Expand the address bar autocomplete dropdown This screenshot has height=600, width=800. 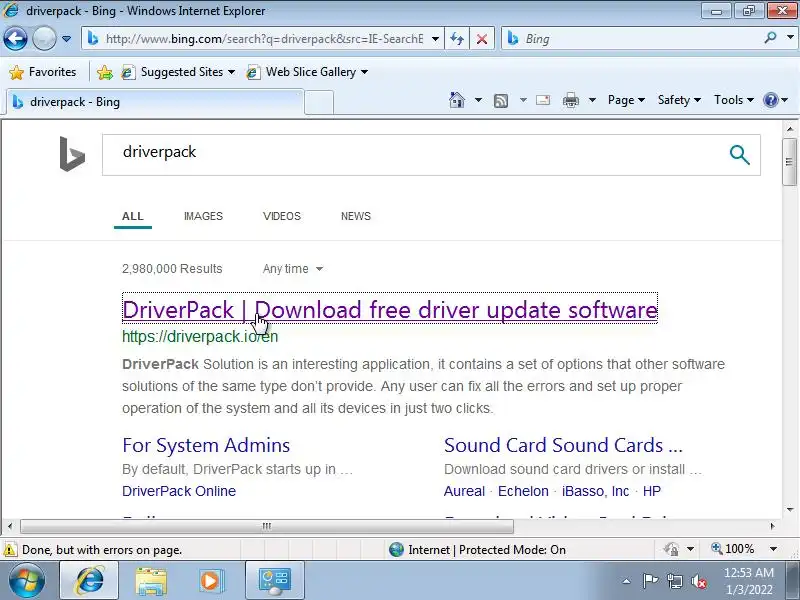435,39
